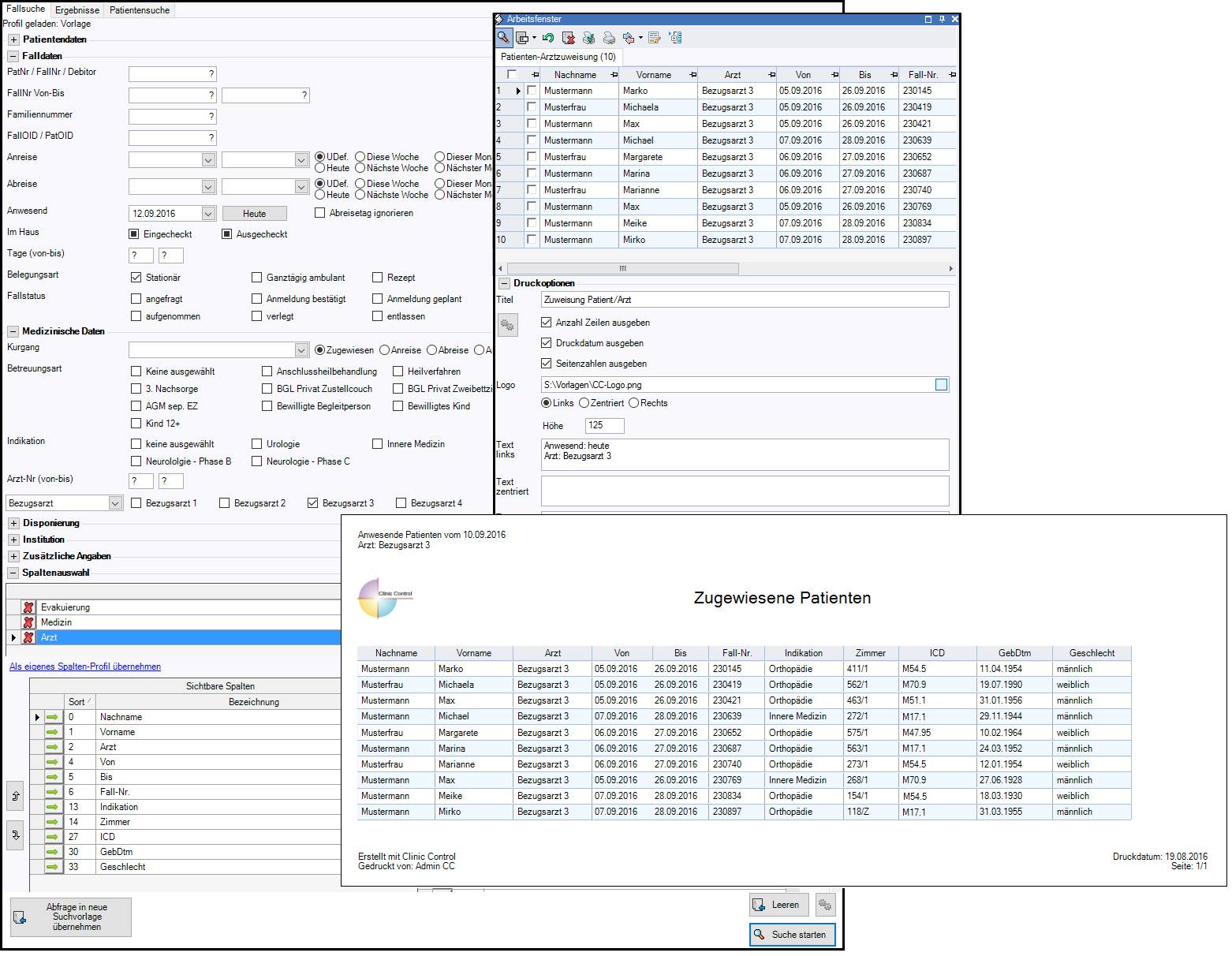Click the Heute button
The image size is (1232, 956).
coord(255,214)
